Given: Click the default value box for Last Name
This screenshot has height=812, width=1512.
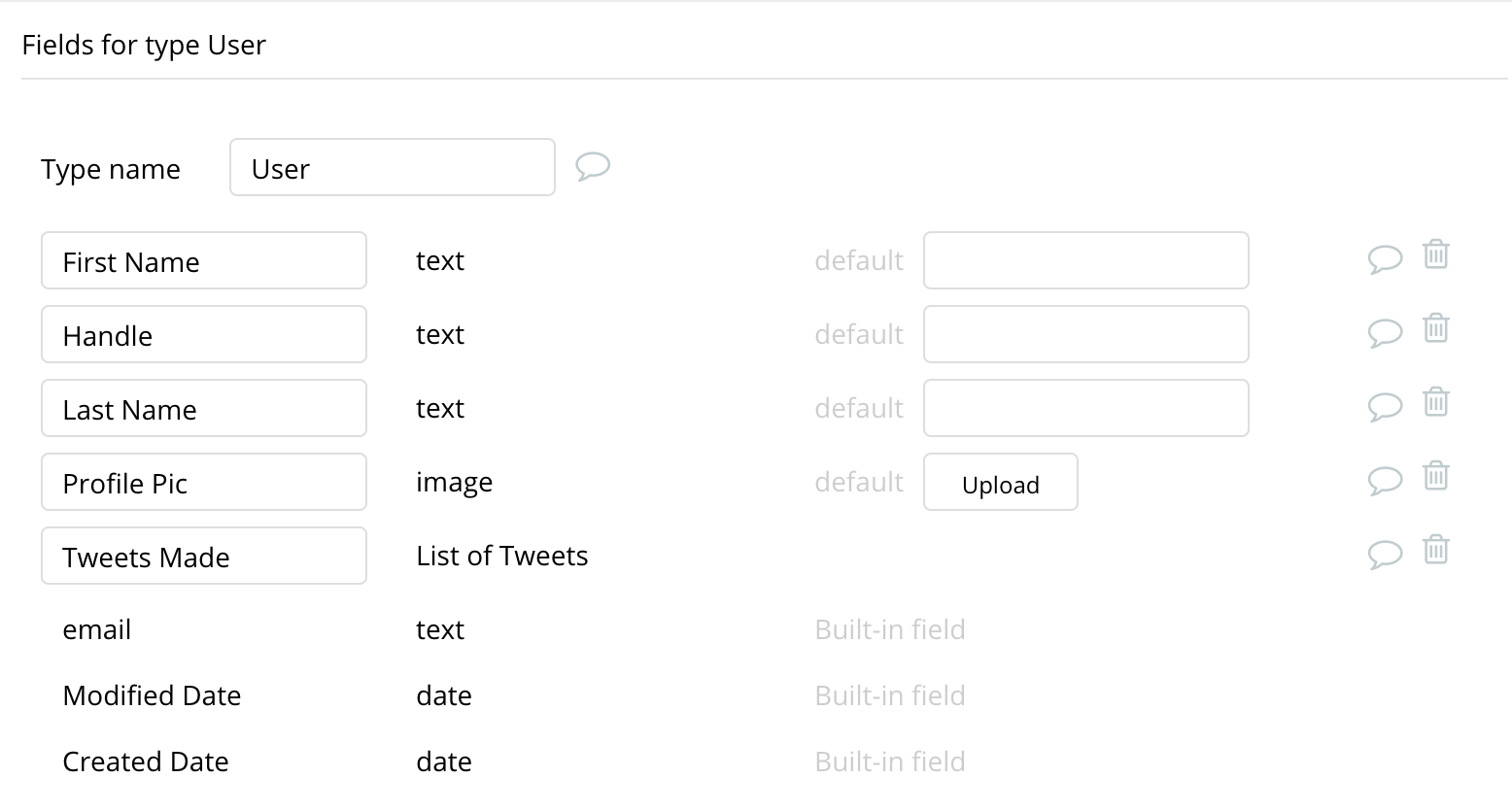Looking at the screenshot, I should click(x=1085, y=408).
